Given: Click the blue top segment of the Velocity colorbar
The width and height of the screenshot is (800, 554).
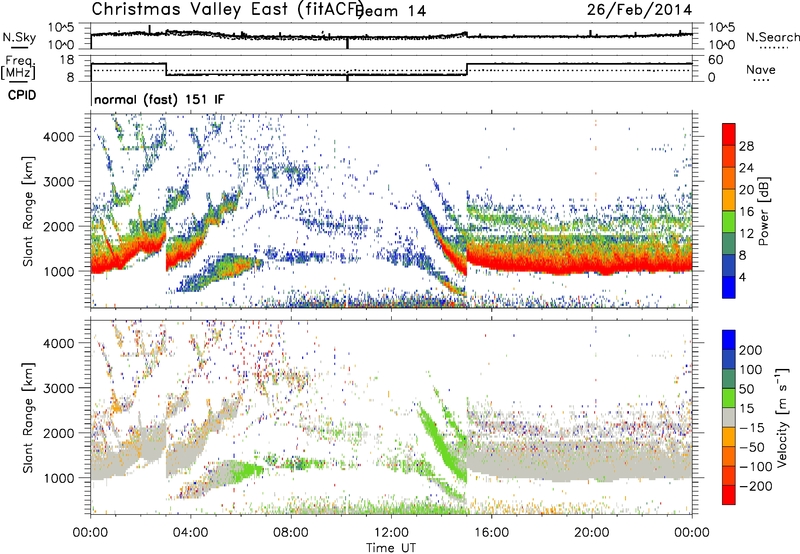Looking at the screenshot, I should point(729,340).
